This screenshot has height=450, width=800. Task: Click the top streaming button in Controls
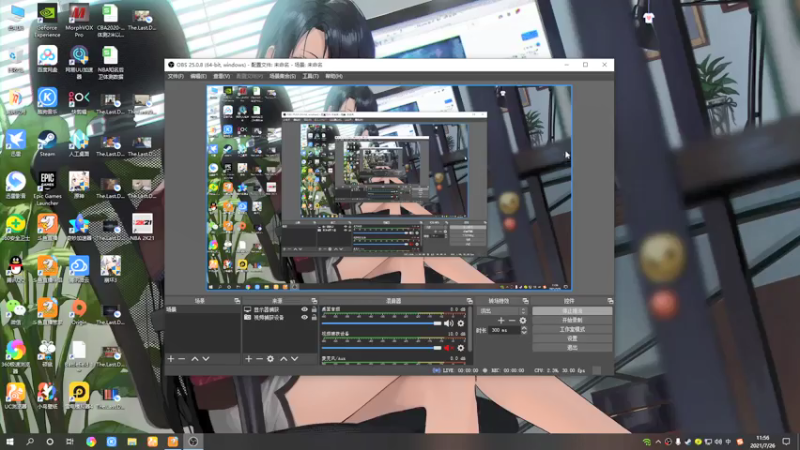572,311
